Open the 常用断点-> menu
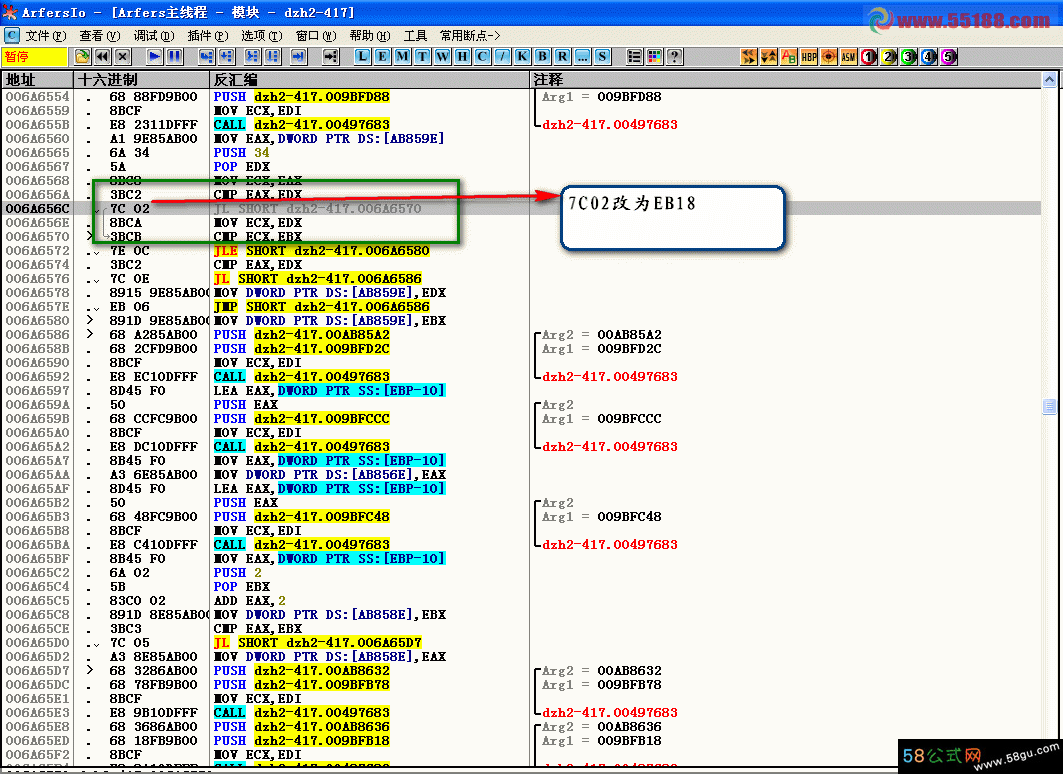Viewport: 1063px width, 774px height. click(470, 35)
